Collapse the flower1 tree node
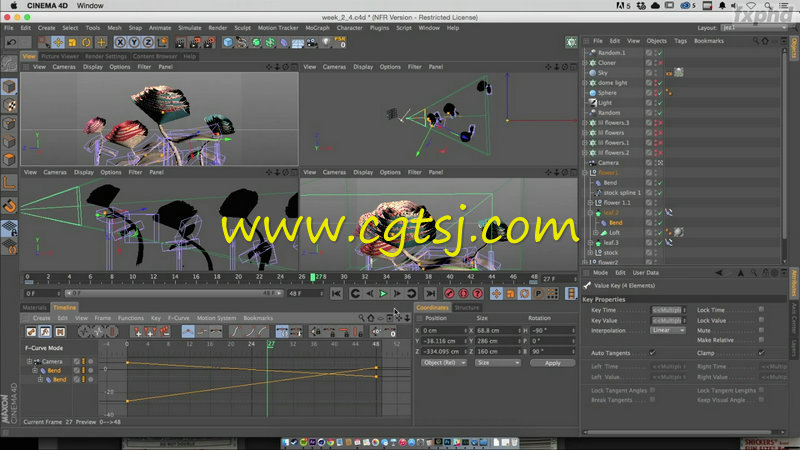 pyautogui.click(x=585, y=173)
